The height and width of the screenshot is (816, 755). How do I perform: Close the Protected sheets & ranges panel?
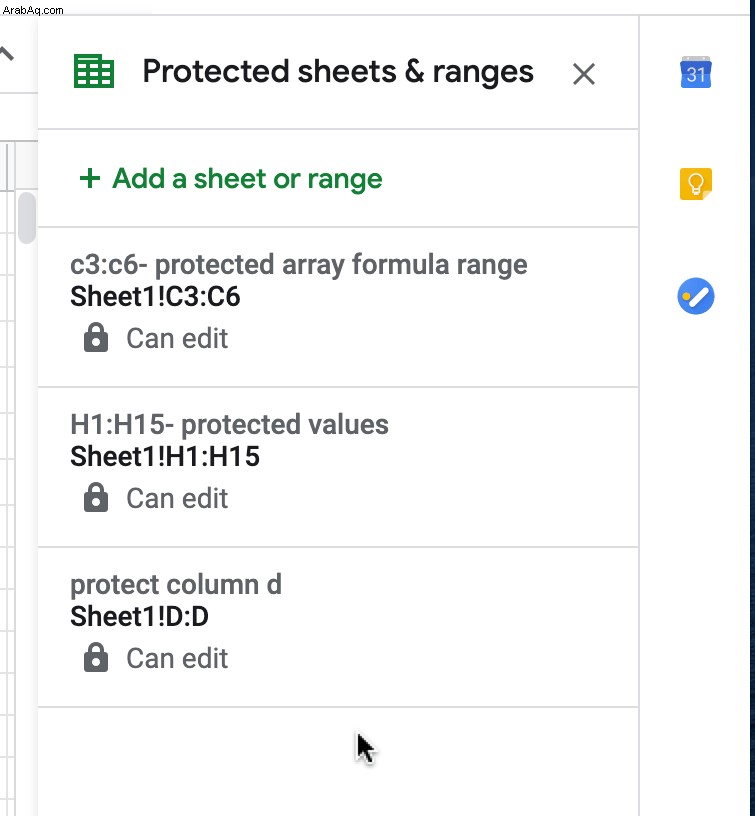pyautogui.click(x=584, y=74)
